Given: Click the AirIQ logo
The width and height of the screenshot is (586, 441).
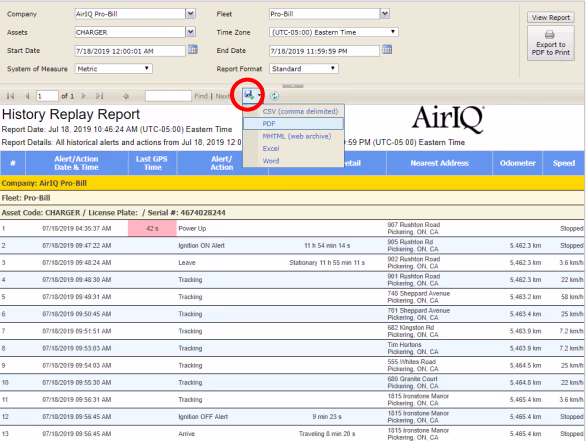Looking at the screenshot, I should point(448,119).
